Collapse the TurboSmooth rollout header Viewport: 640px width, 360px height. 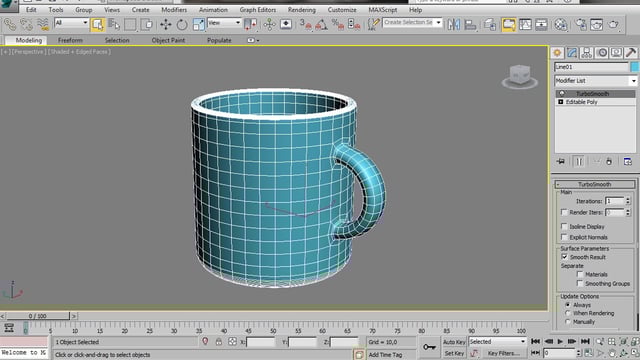[x=595, y=184]
